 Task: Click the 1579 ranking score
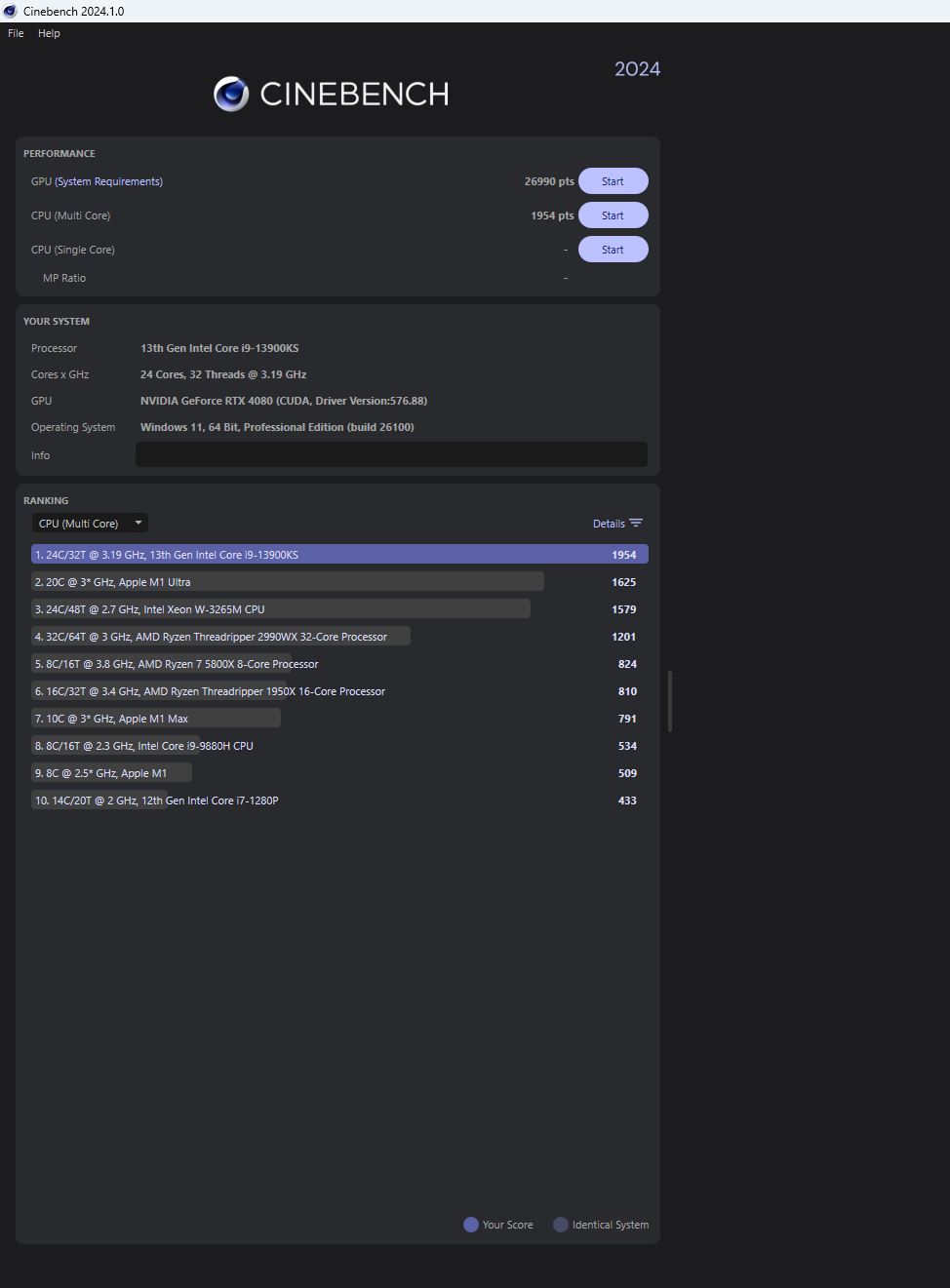tap(624, 609)
